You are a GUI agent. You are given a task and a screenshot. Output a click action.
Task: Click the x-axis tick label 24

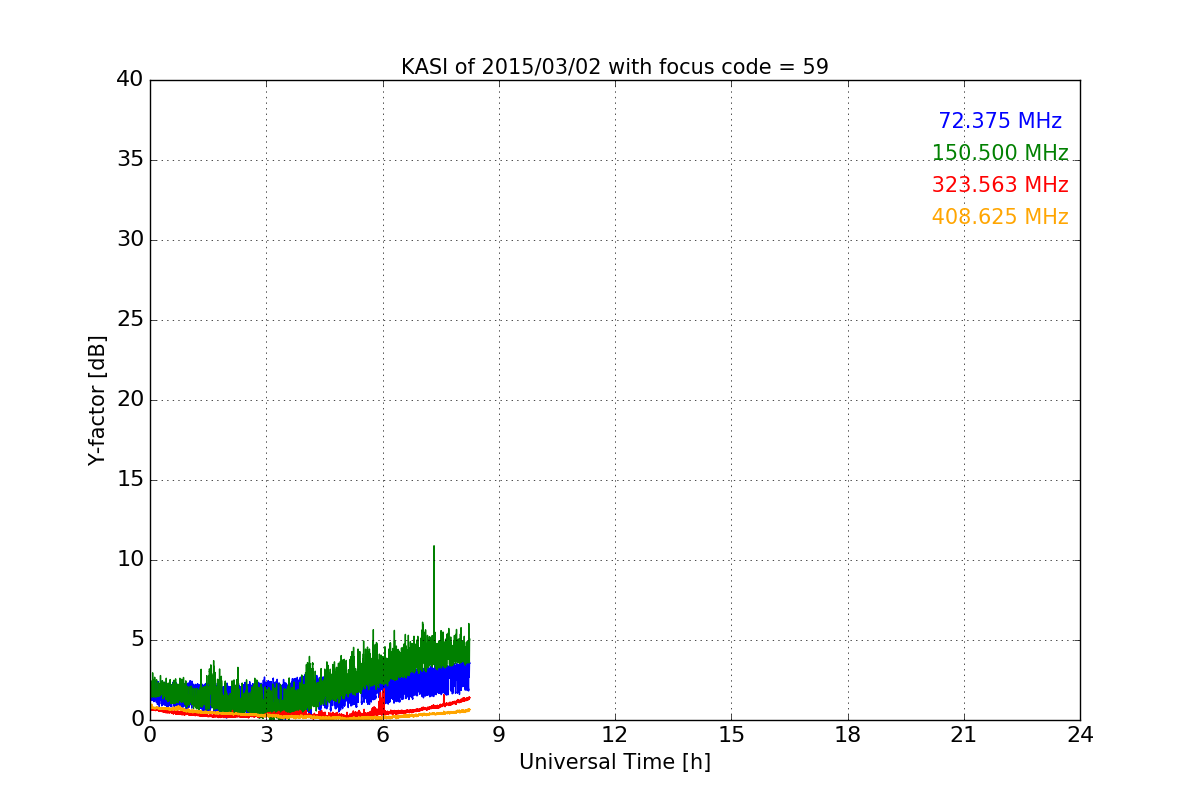(x=1079, y=734)
